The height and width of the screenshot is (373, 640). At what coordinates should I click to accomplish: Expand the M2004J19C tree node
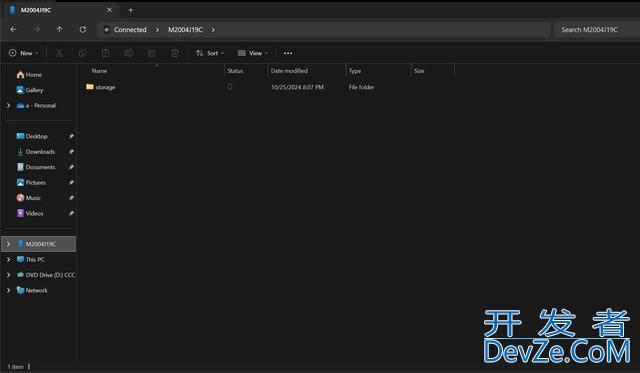(x=8, y=244)
